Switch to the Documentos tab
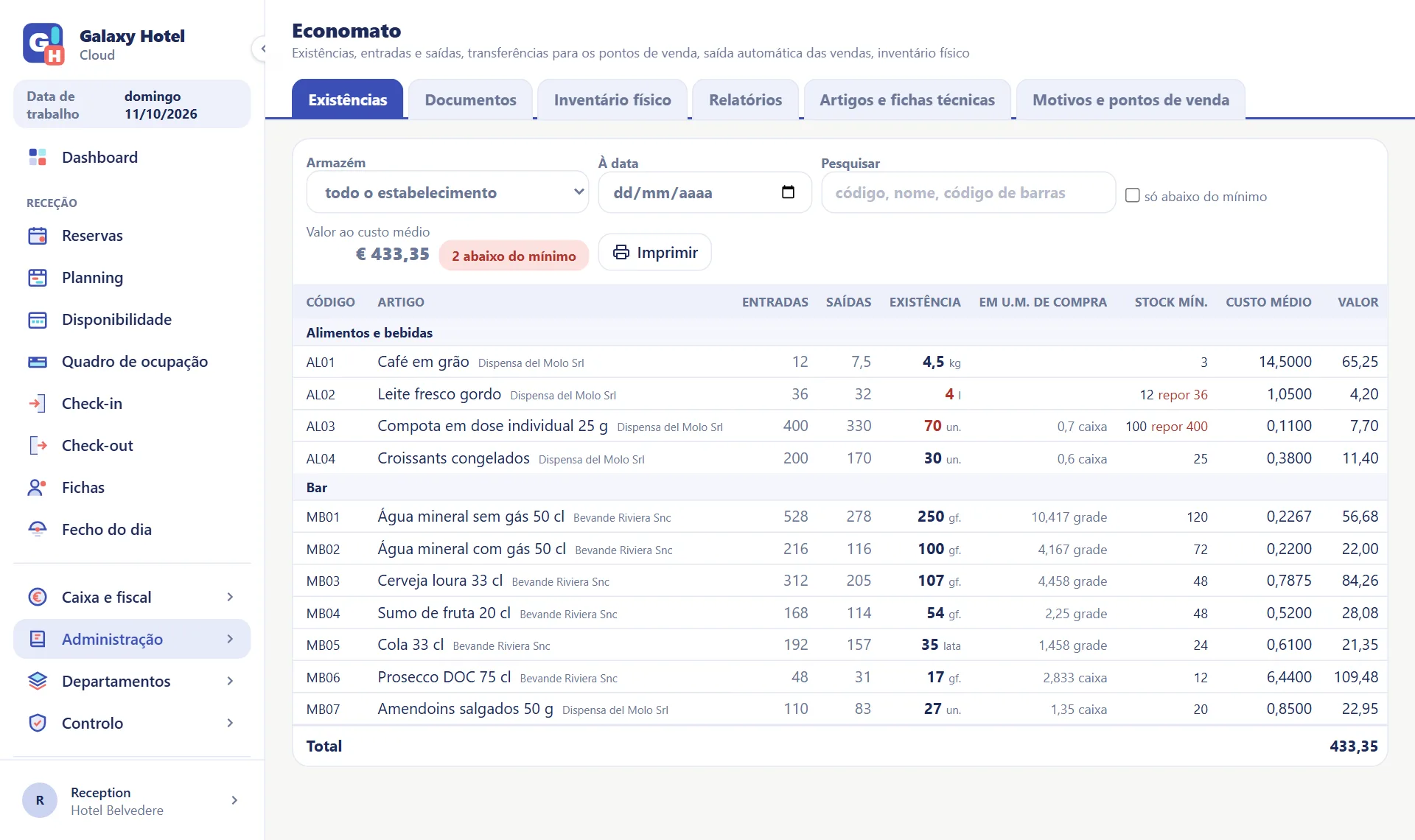This screenshot has height=840, width=1415. point(470,99)
